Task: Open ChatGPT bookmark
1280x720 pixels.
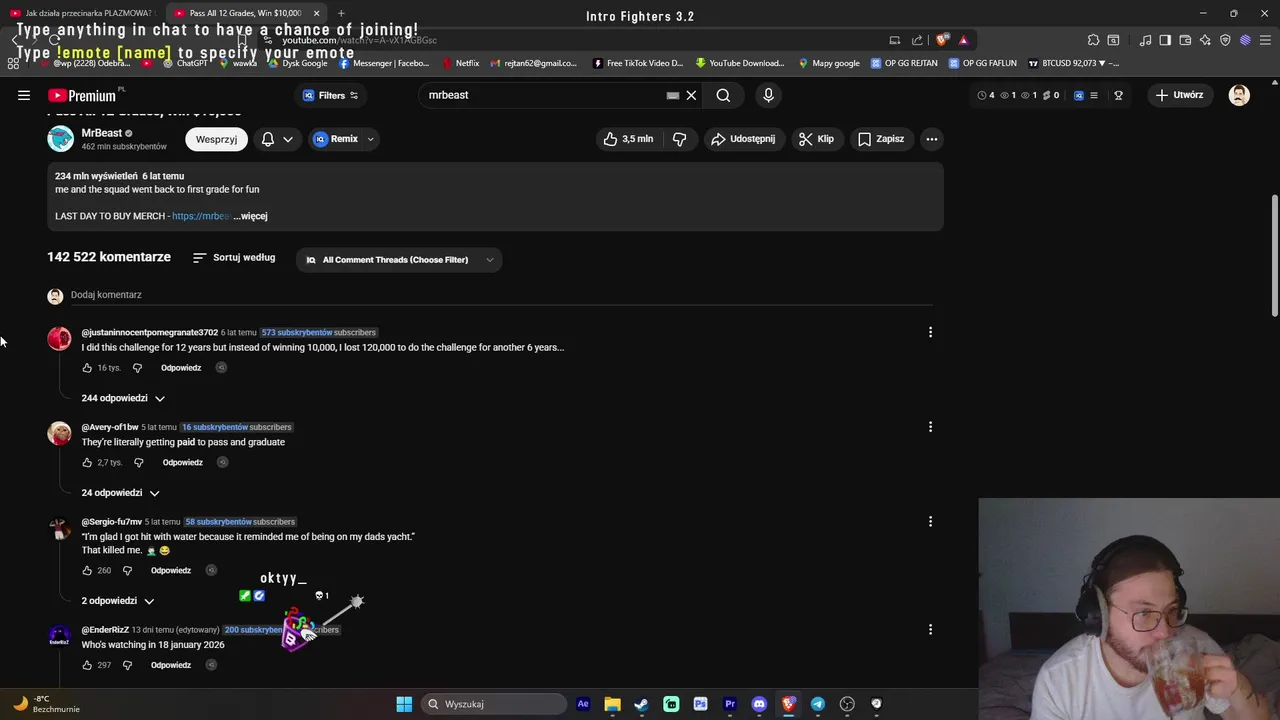Action: tap(185, 63)
